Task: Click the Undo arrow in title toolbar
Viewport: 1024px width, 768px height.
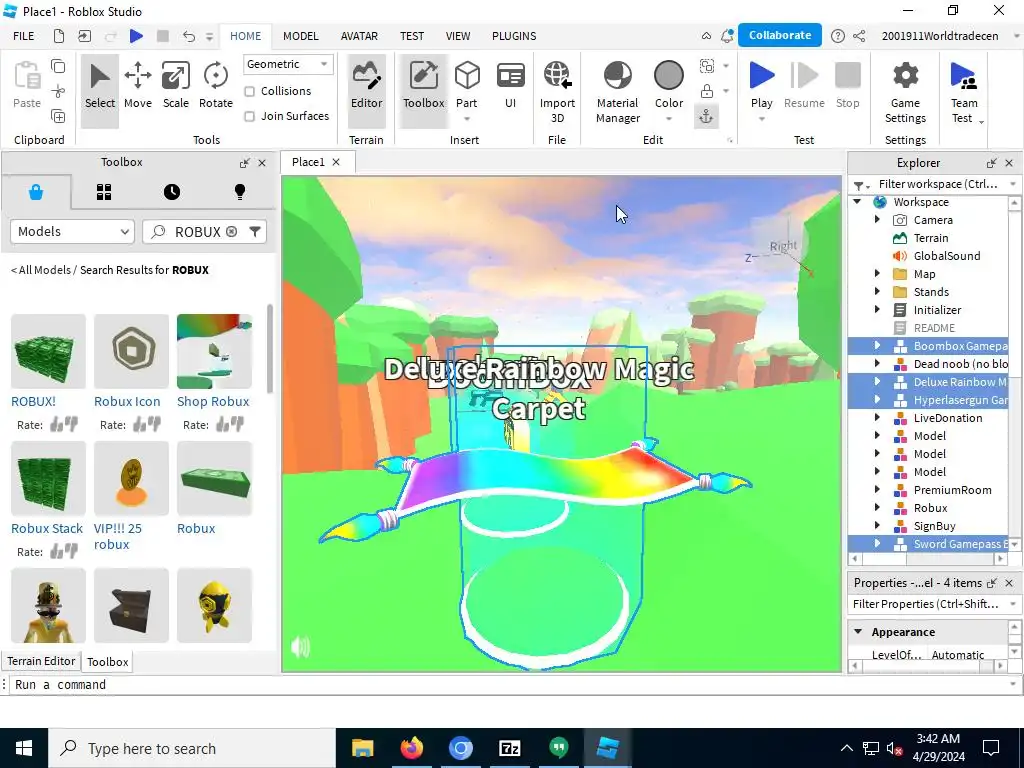Action: tap(188, 36)
